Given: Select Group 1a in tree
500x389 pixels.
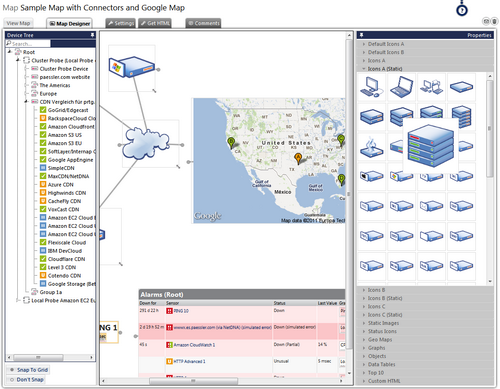Looking at the screenshot, I should [51, 292].
